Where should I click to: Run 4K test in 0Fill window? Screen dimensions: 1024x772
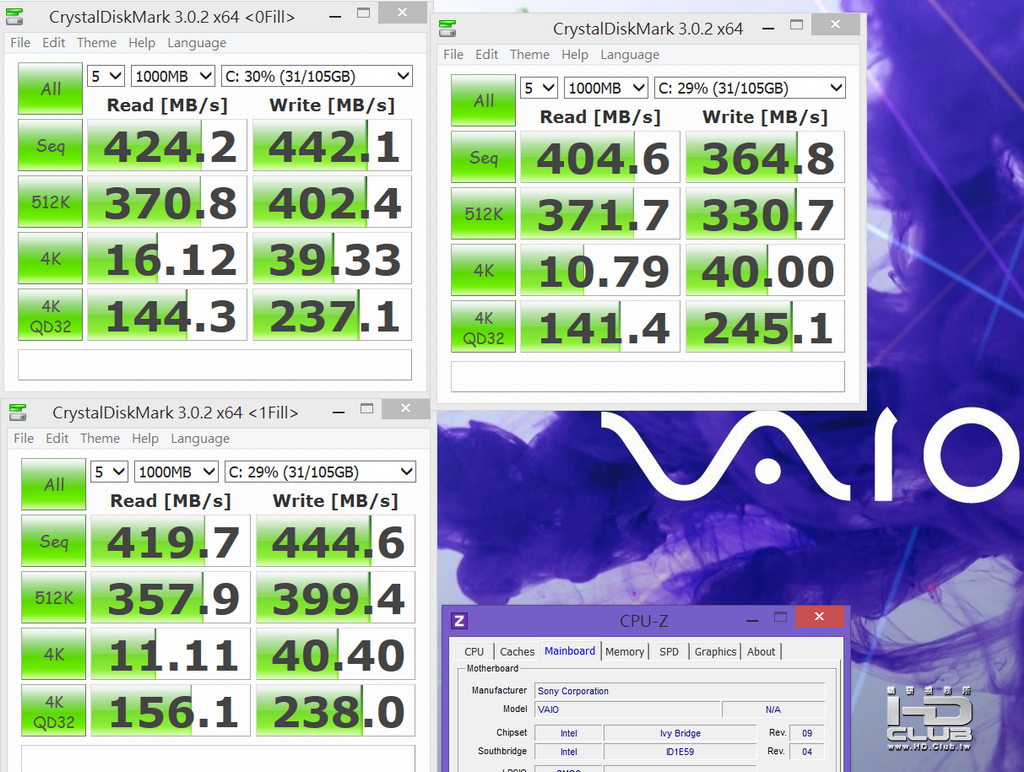point(50,259)
